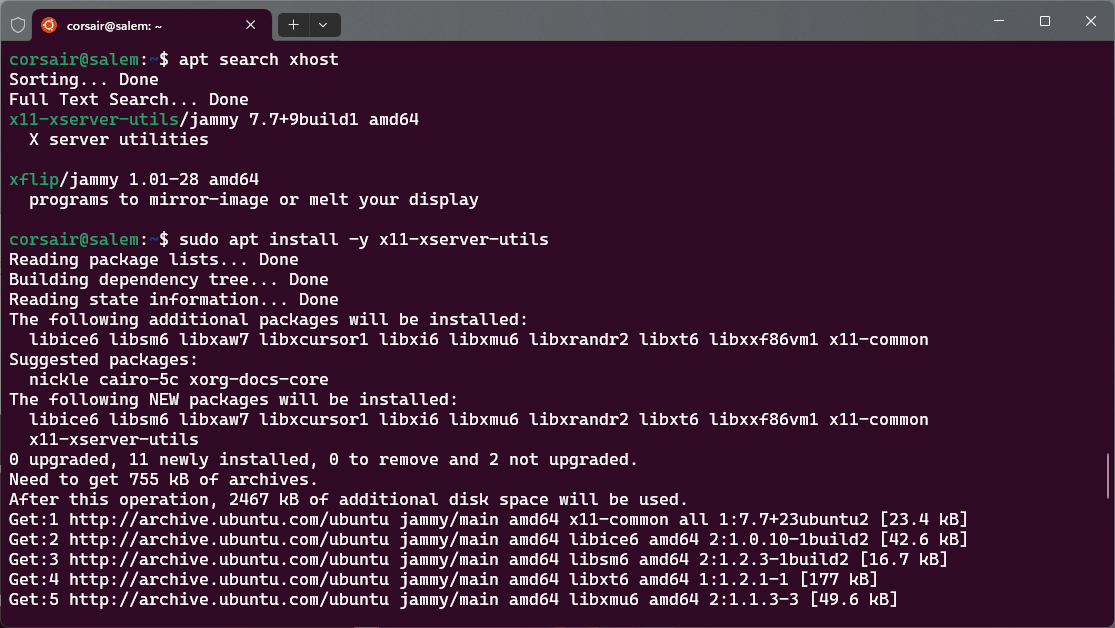Click the maximize icon in the title bar
This screenshot has width=1115, height=628.
point(1043,21)
